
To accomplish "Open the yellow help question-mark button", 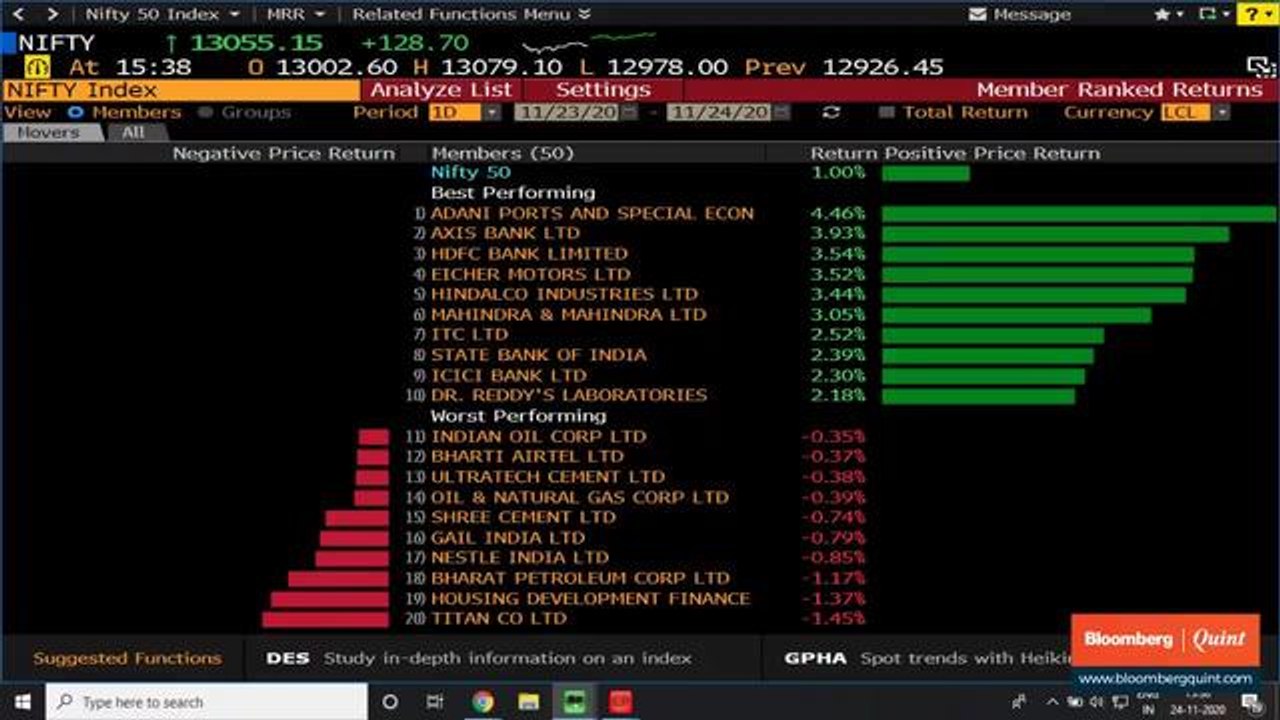I will click(x=1256, y=14).
